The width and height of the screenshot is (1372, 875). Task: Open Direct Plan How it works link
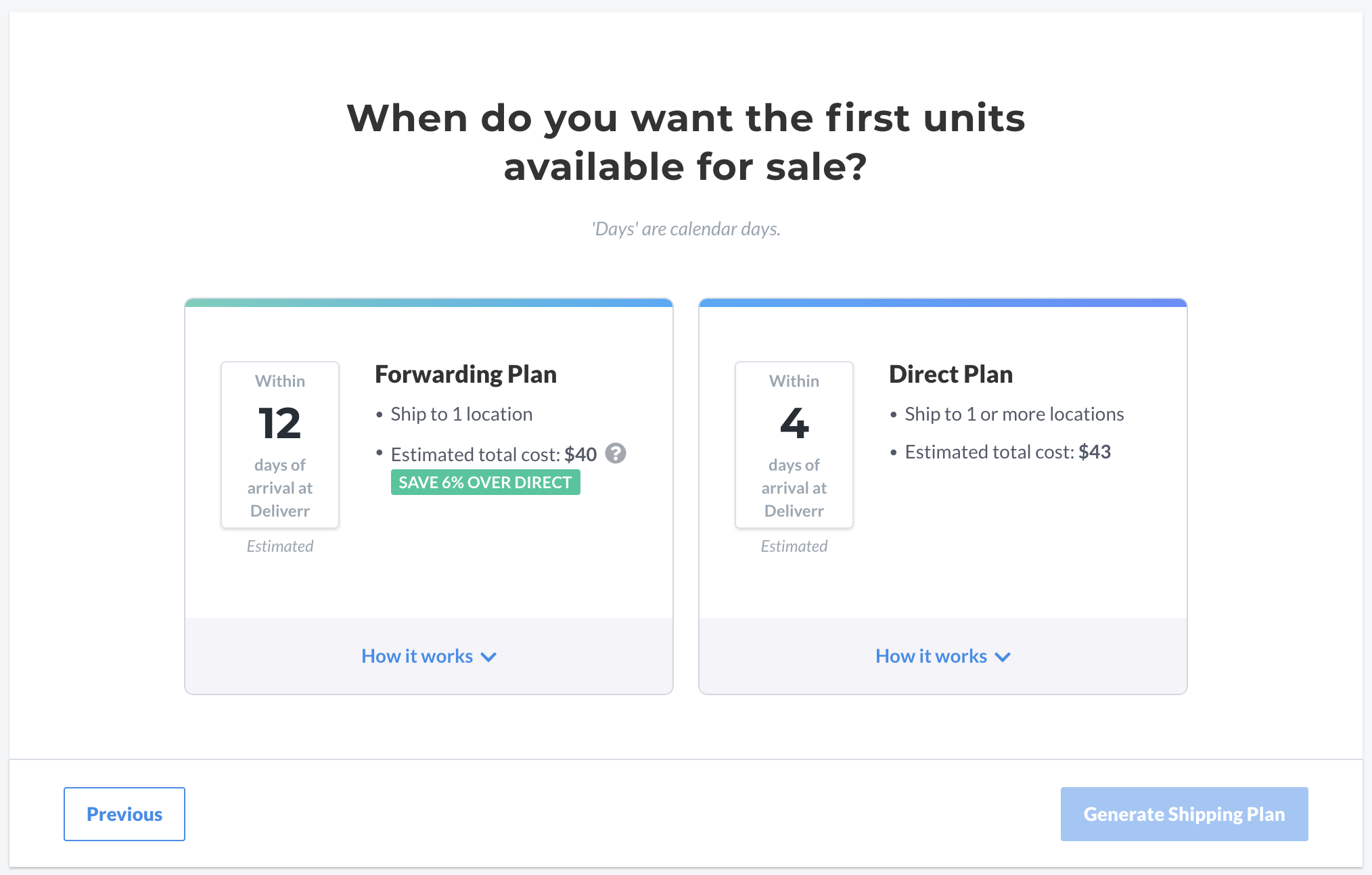click(931, 656)
